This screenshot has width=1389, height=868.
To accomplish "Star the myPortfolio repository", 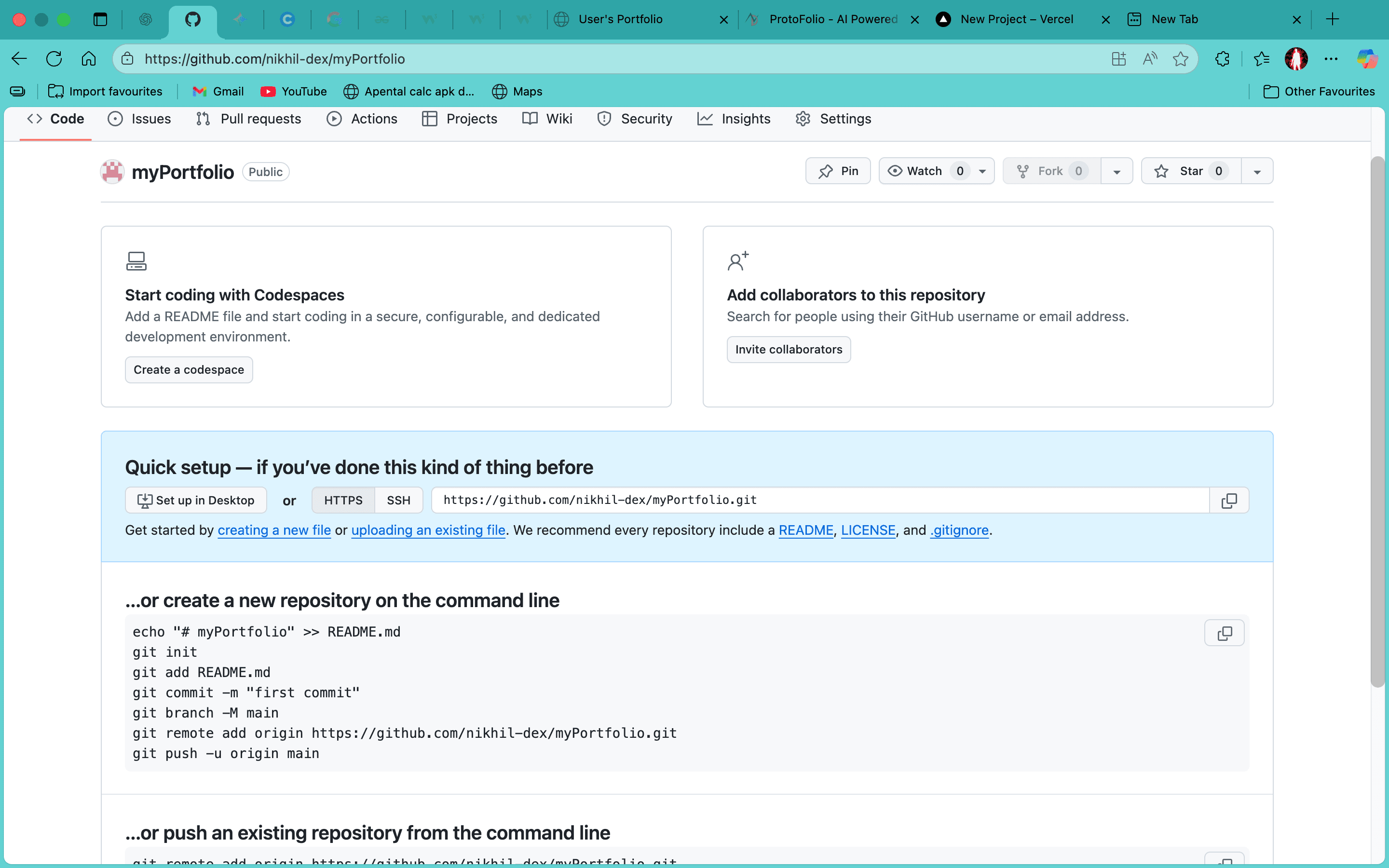I will pos(1192,171).
